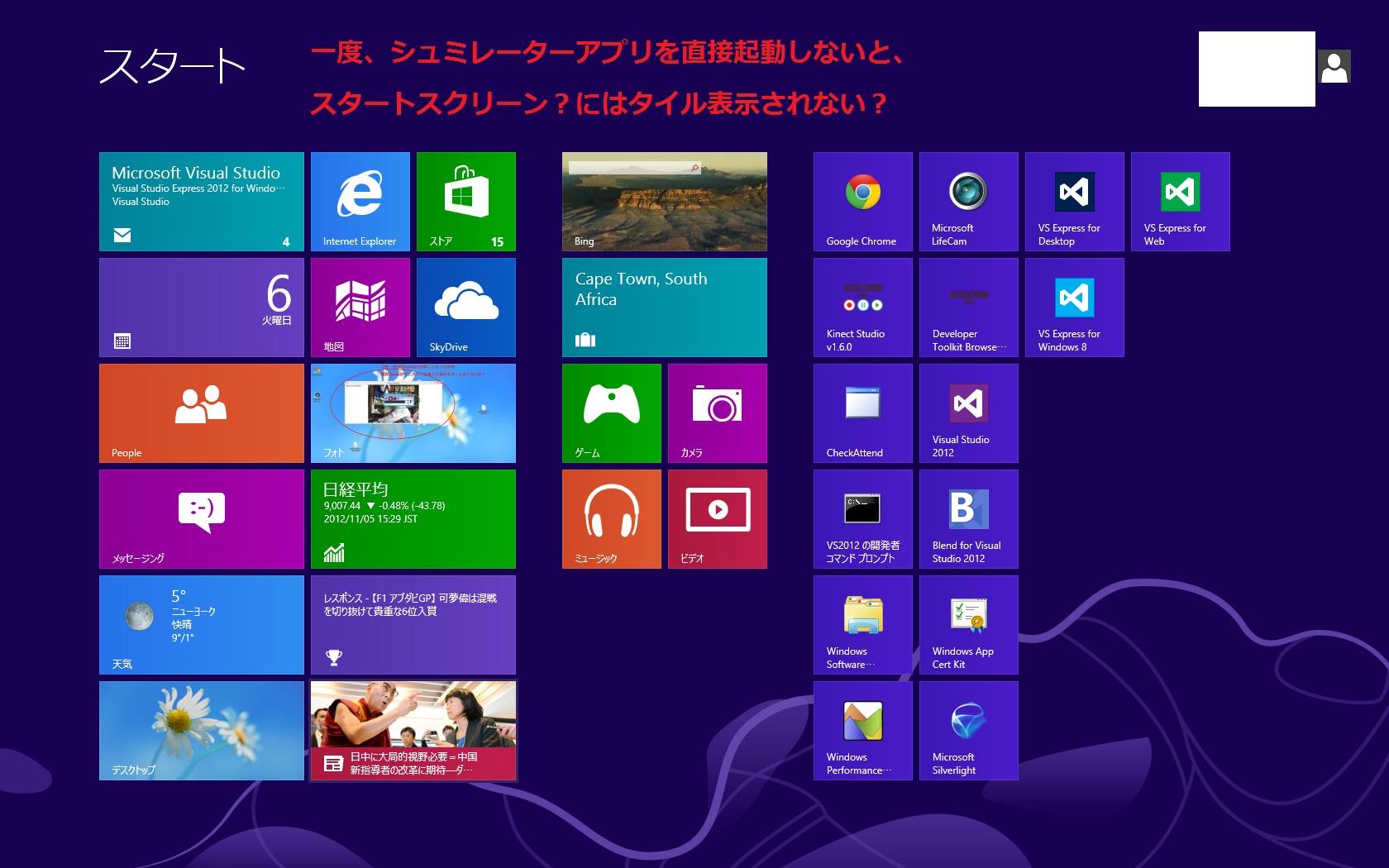Open the news tile about 日中に大局的視野必要

click(413, 731)
